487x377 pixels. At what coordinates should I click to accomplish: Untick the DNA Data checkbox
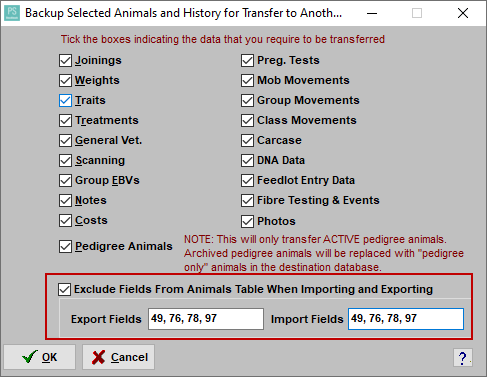click(247, 161)
